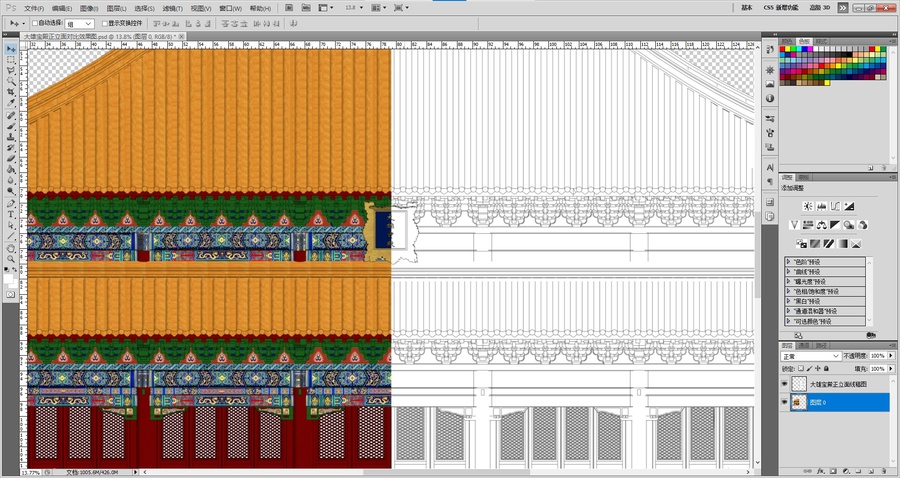Select the Hand tool

[x=11, y=248]
